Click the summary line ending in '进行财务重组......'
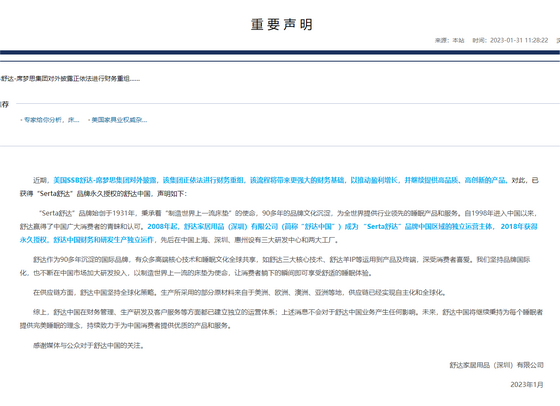 point(70,79)
